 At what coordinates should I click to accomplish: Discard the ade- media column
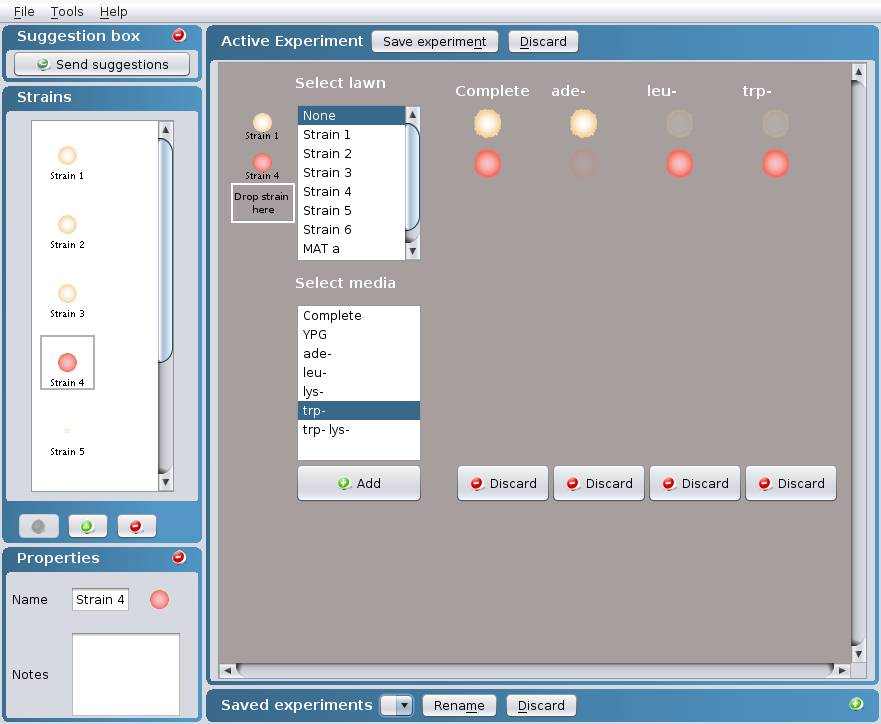tap(599, 483)
